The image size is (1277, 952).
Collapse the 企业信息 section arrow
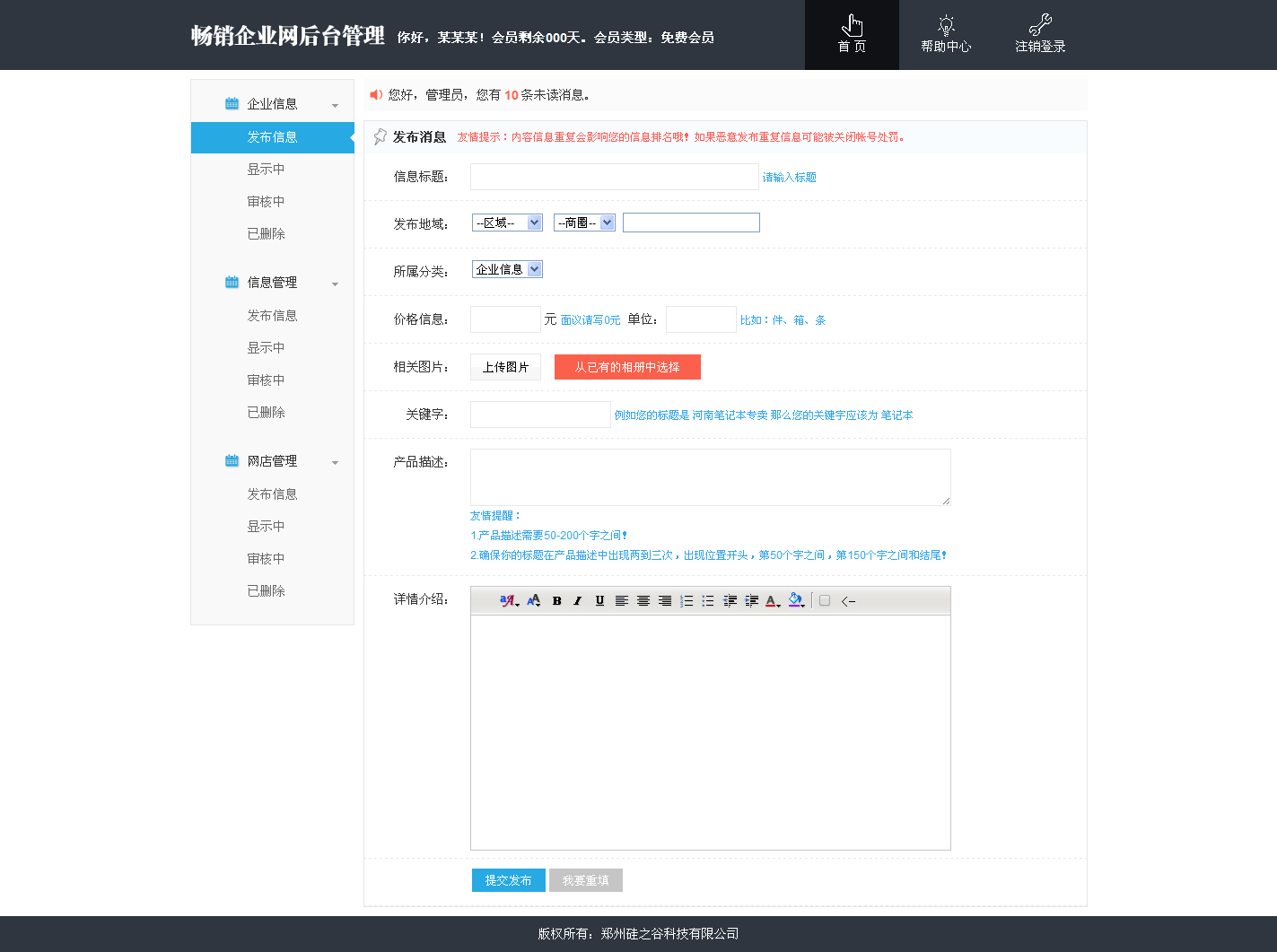pos(336,106)
